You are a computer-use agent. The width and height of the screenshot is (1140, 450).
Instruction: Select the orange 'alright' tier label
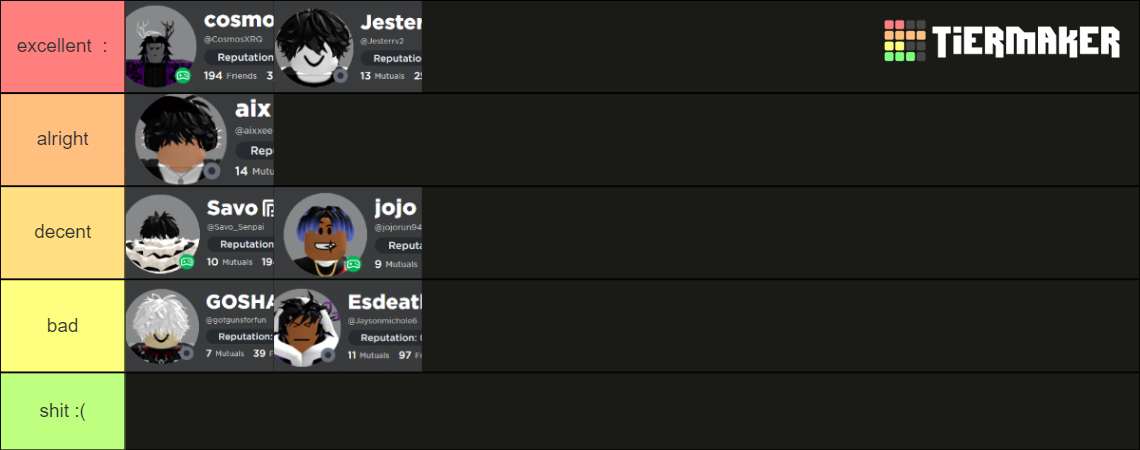62,139
